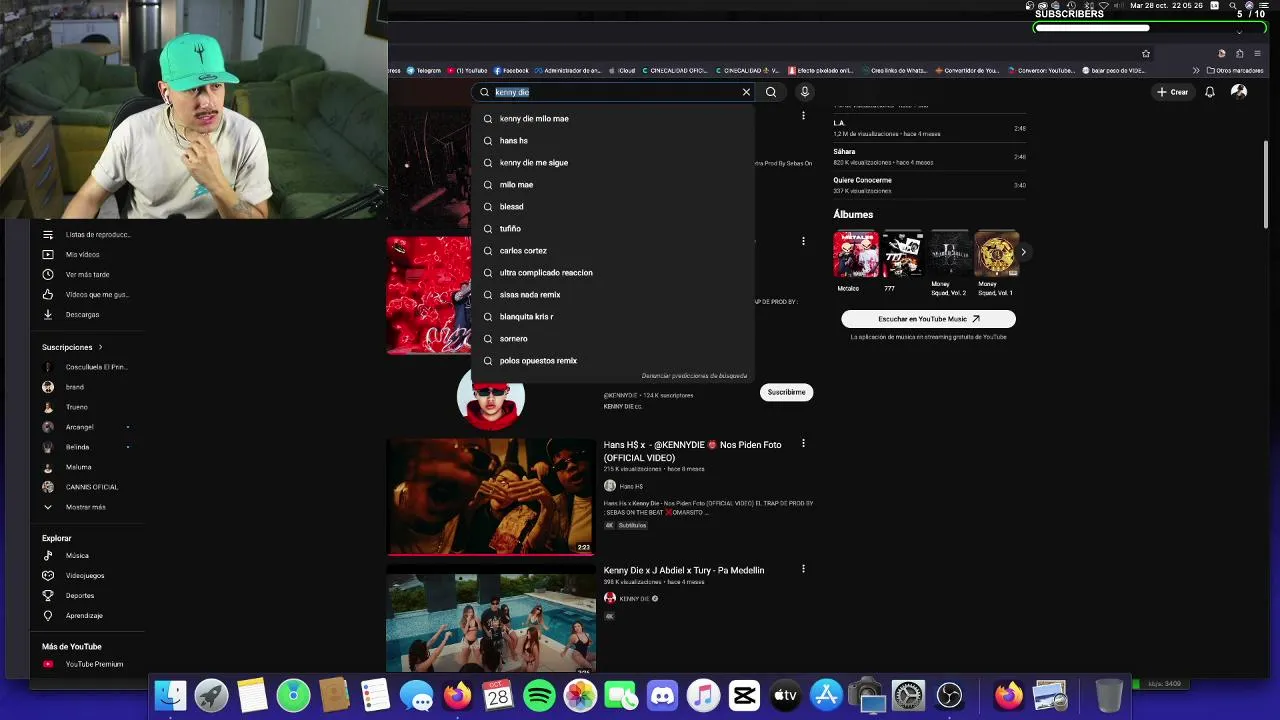Open 'Pa Medellin' video thumbnail
Image resolution: width=1280 pixels, height=720 pixels.
491,621
